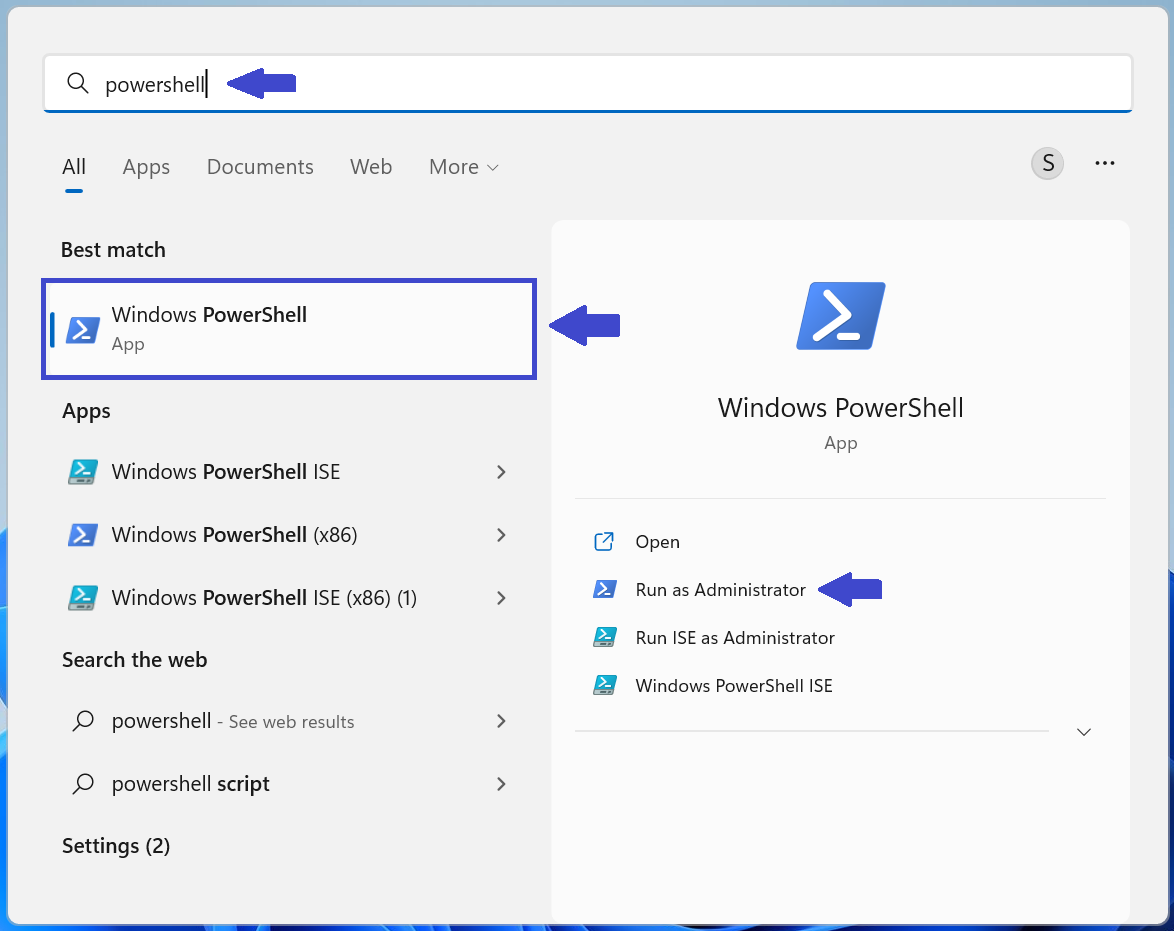The height and width of the screenshot is (931, 1174).
Task: Click the search magnifier icon
Action: tap(77, 84)
